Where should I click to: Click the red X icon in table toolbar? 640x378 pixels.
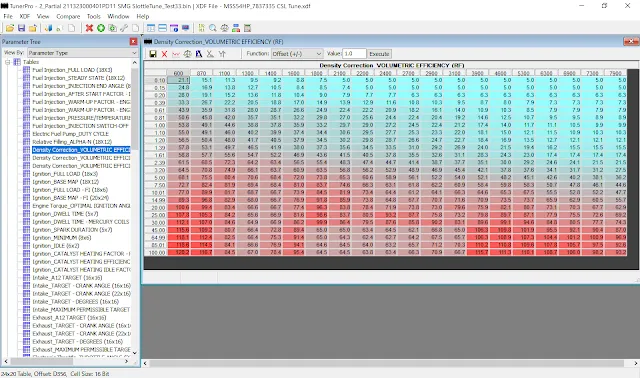[164, 54]
